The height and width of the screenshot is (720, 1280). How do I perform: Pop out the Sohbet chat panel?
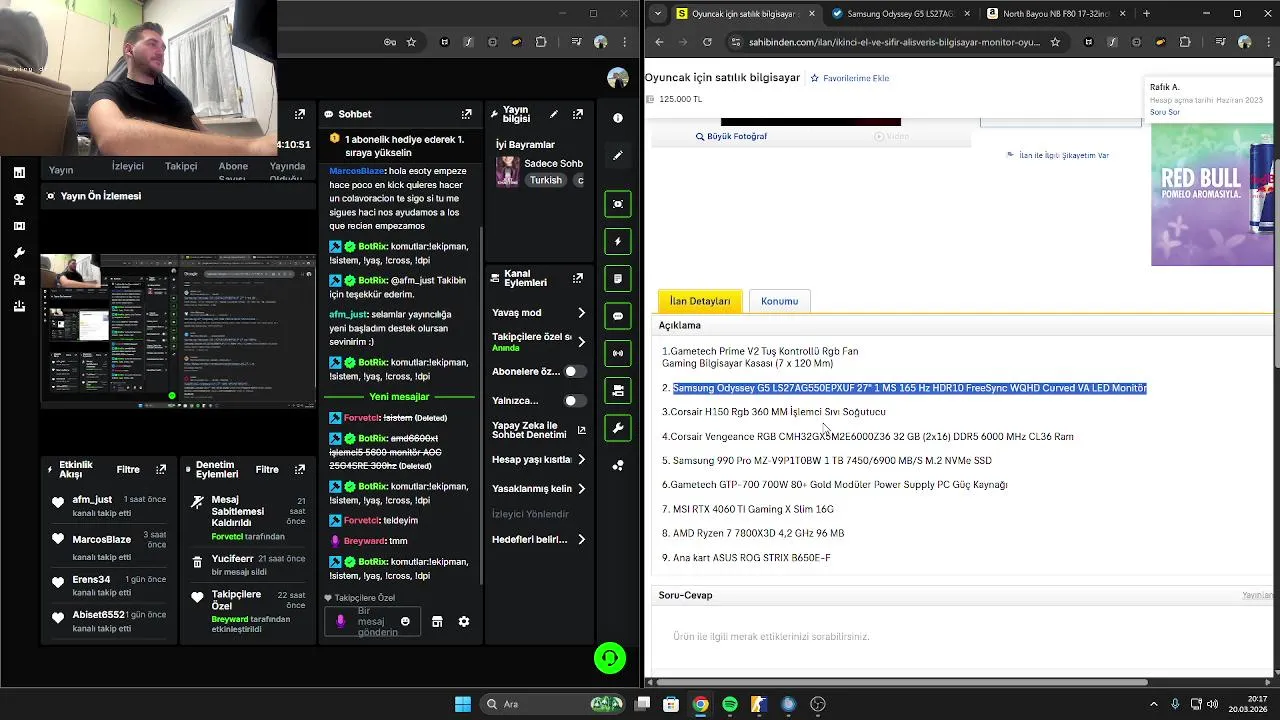pos(466,114)
